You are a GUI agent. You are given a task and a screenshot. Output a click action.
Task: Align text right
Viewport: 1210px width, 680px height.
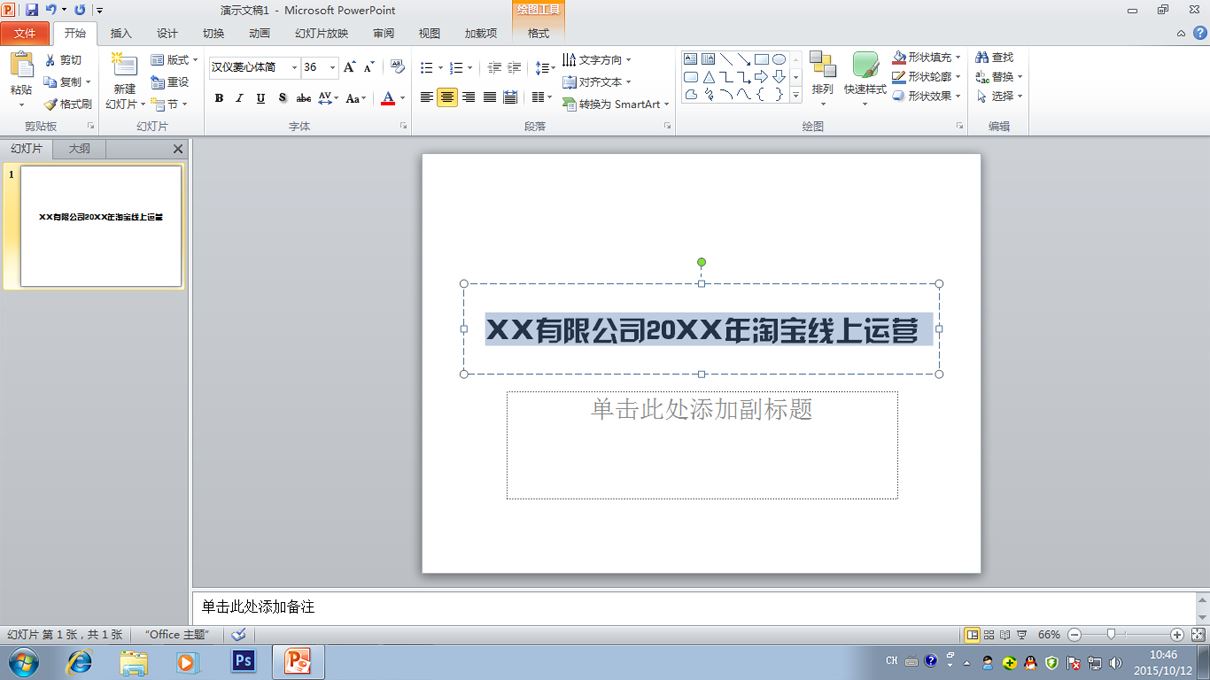[468, 97]
